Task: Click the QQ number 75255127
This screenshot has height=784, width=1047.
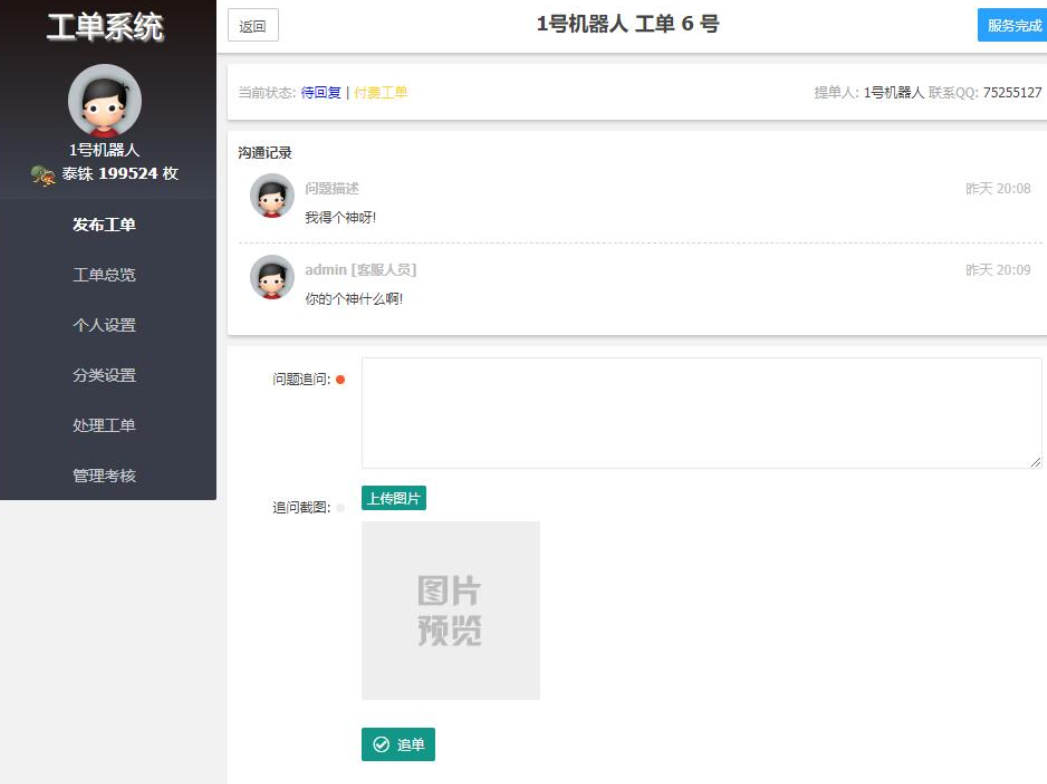Action: pos(1012,93)
